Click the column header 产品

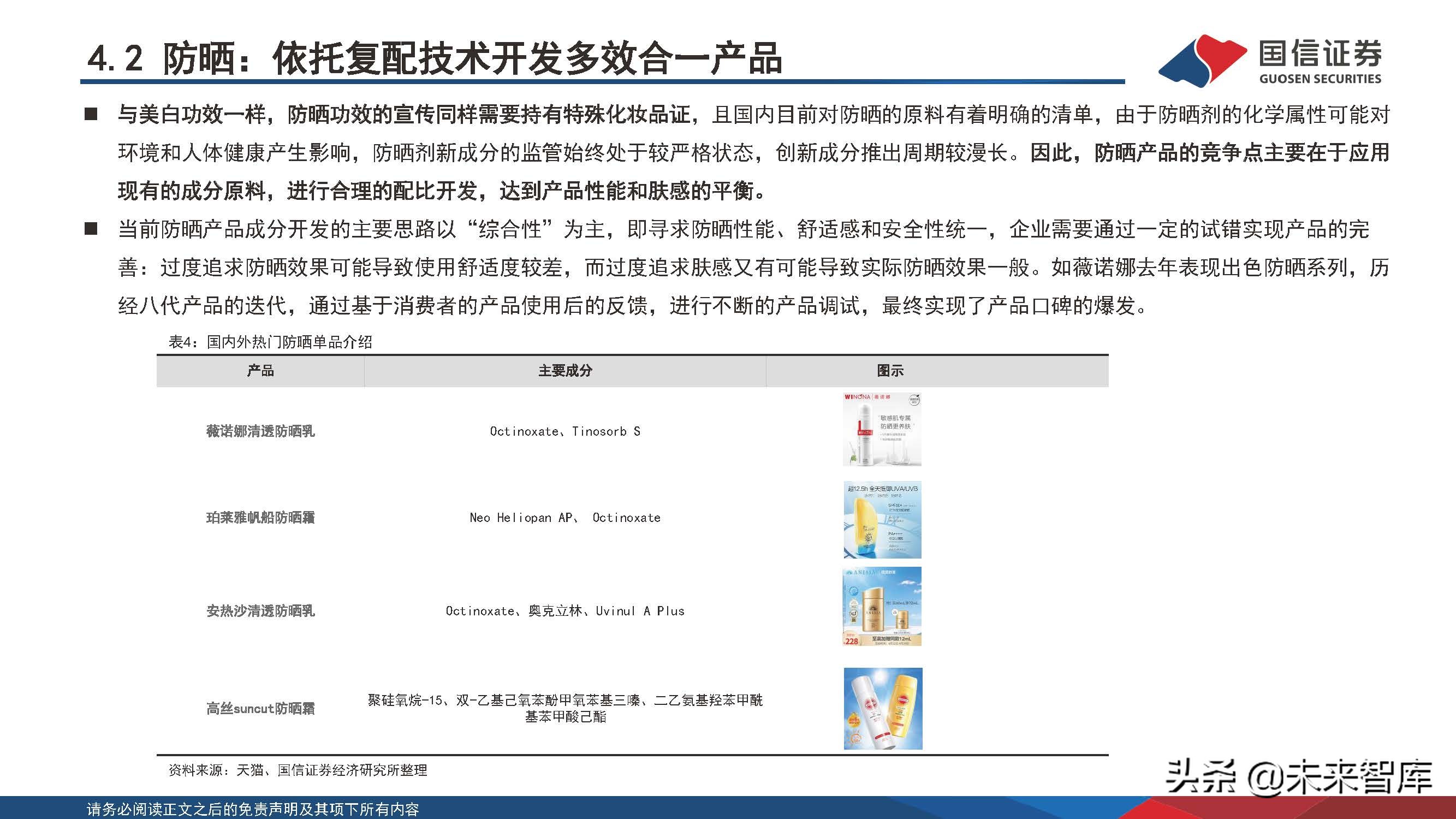coord(260,371)
